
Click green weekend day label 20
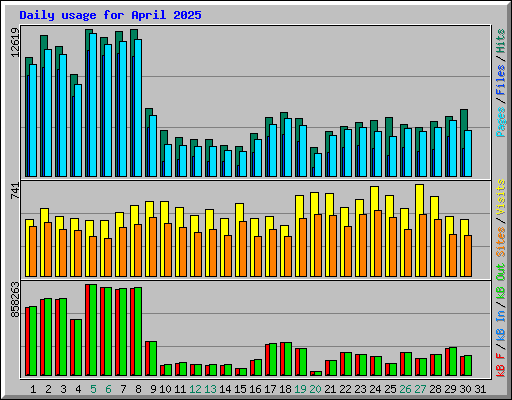(315, 389)
